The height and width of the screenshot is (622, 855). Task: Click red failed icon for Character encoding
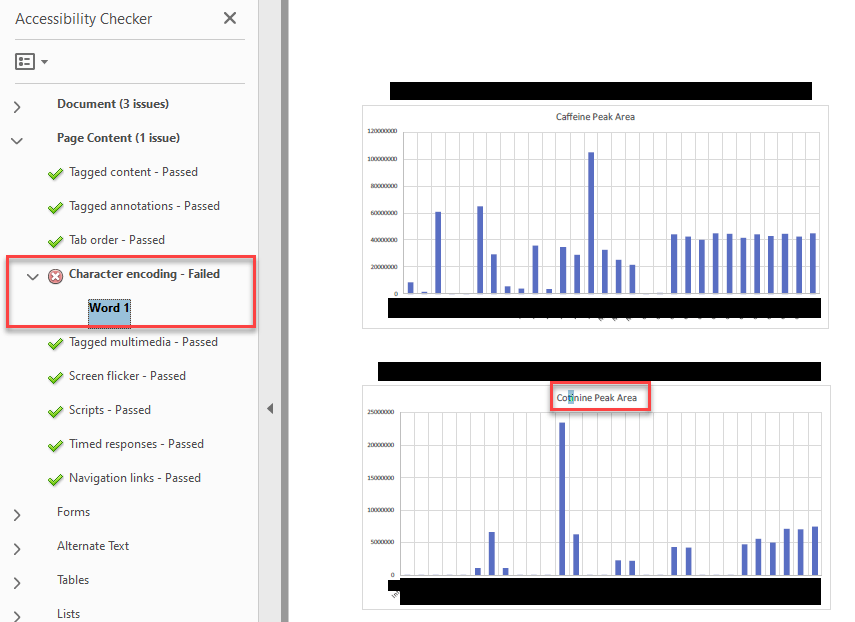(x=55, y=276)
